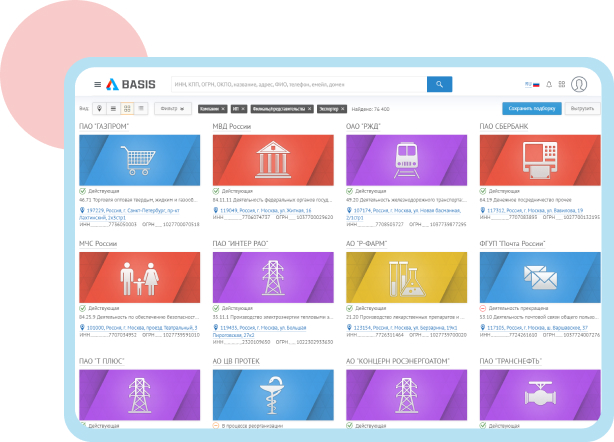Open the ПАО СБЕРБАНК address link
Viewport: 614px width, 442px height.
click(536, 211)
